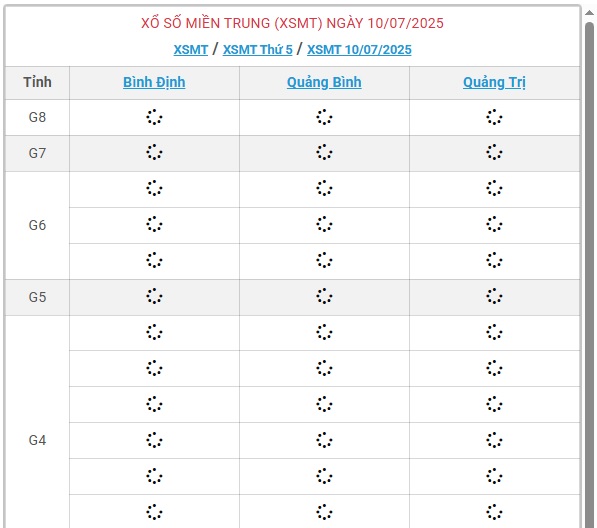Open the Quảng Bình province link
Screen dimensions: 597x528
(x=324, y=83)
